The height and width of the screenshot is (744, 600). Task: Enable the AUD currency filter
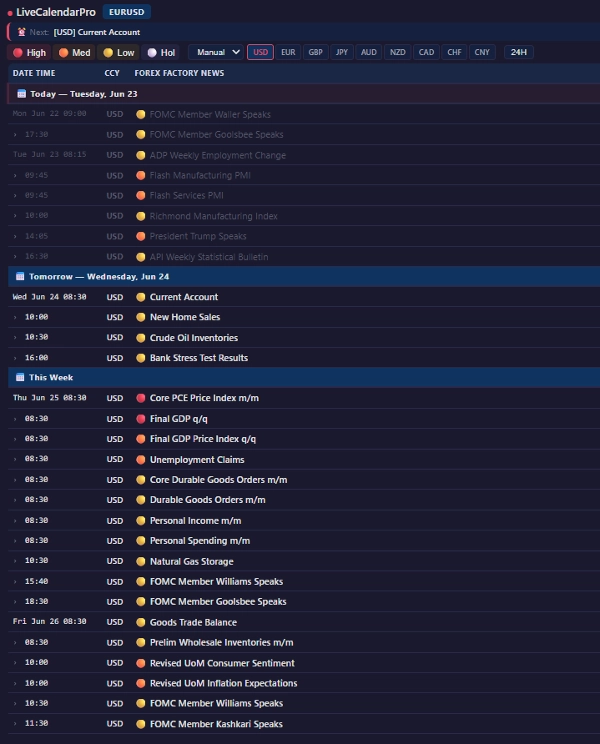[369, 52]
